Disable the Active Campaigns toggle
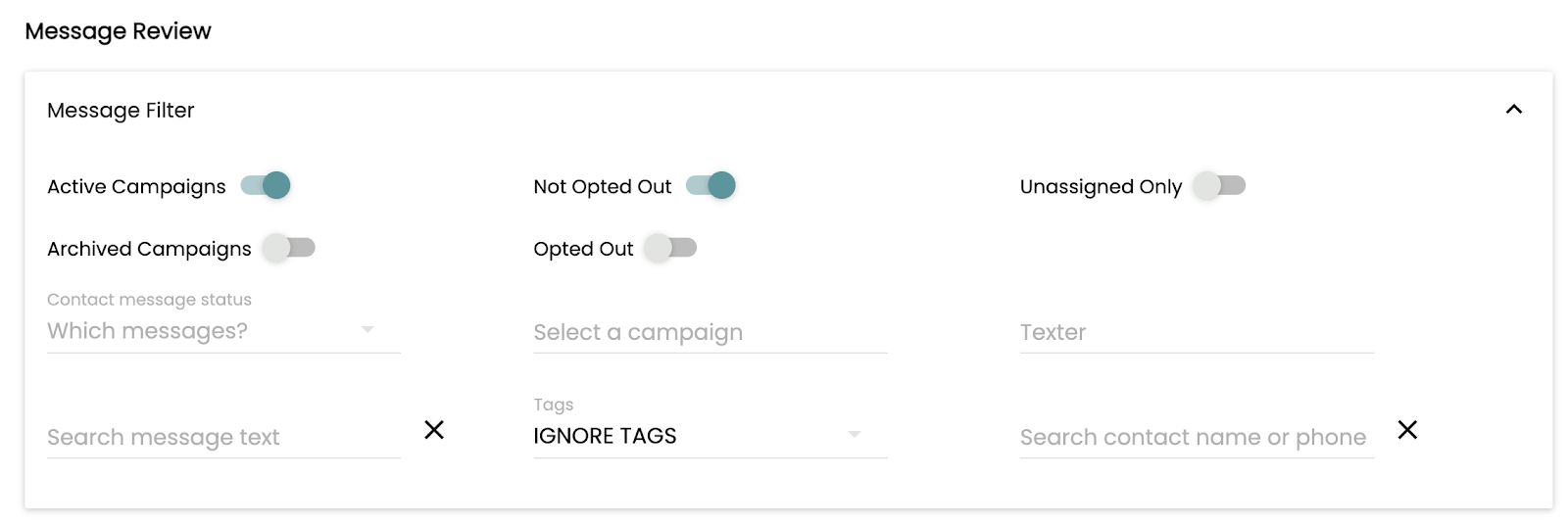The image size is (1568, 525). (x=267, y=185)
